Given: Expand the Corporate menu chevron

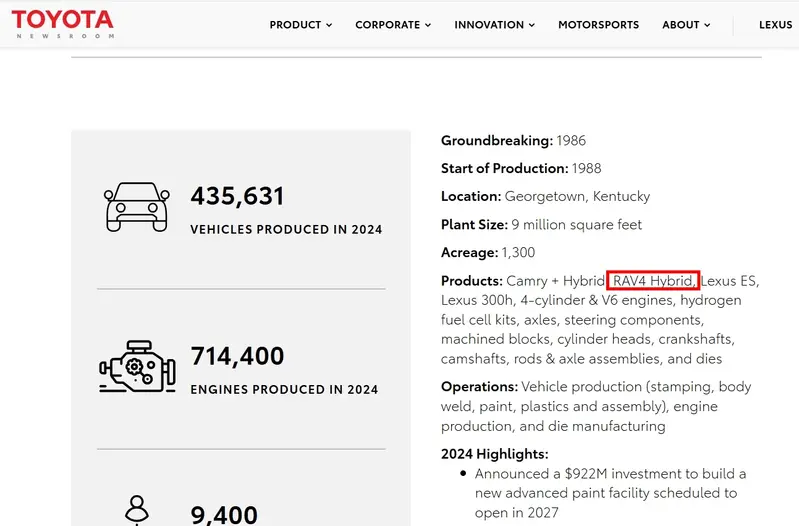Looking at the screenshot, I should 428,25.
